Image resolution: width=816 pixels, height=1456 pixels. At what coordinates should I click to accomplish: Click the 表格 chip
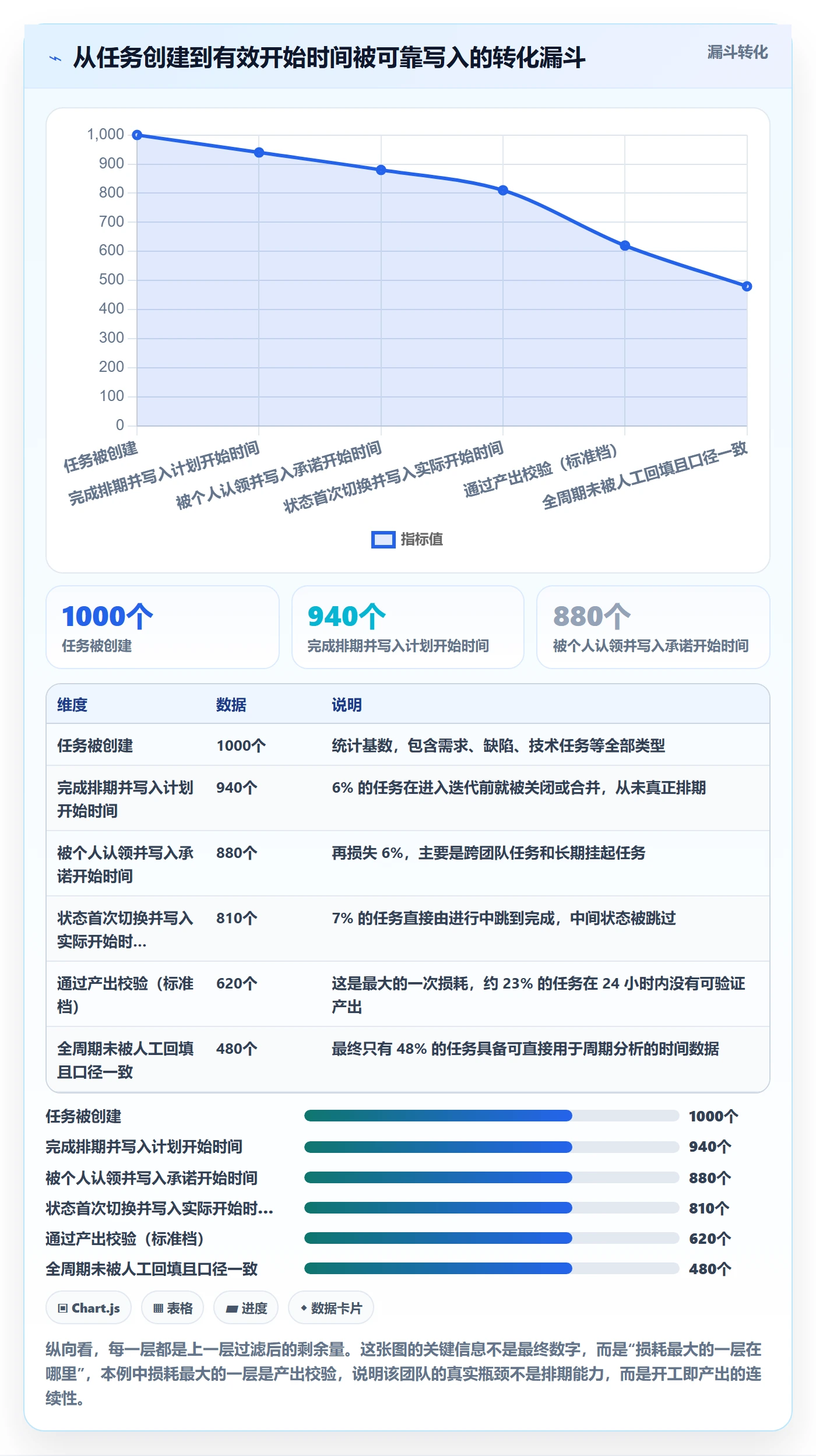(173, 1308)
